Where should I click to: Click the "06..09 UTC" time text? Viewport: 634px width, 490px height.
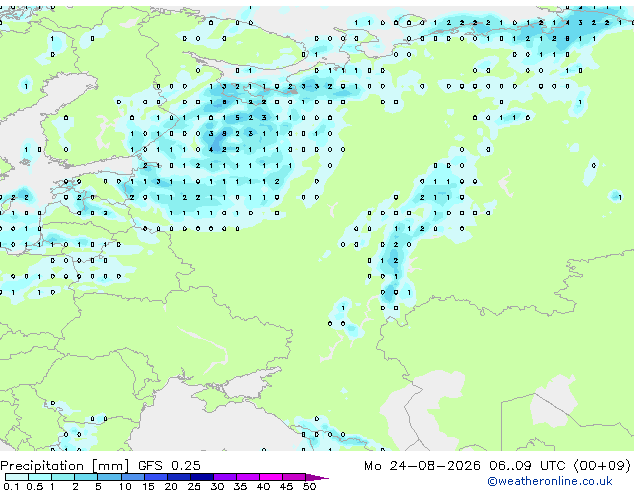[x=527, y=466]
